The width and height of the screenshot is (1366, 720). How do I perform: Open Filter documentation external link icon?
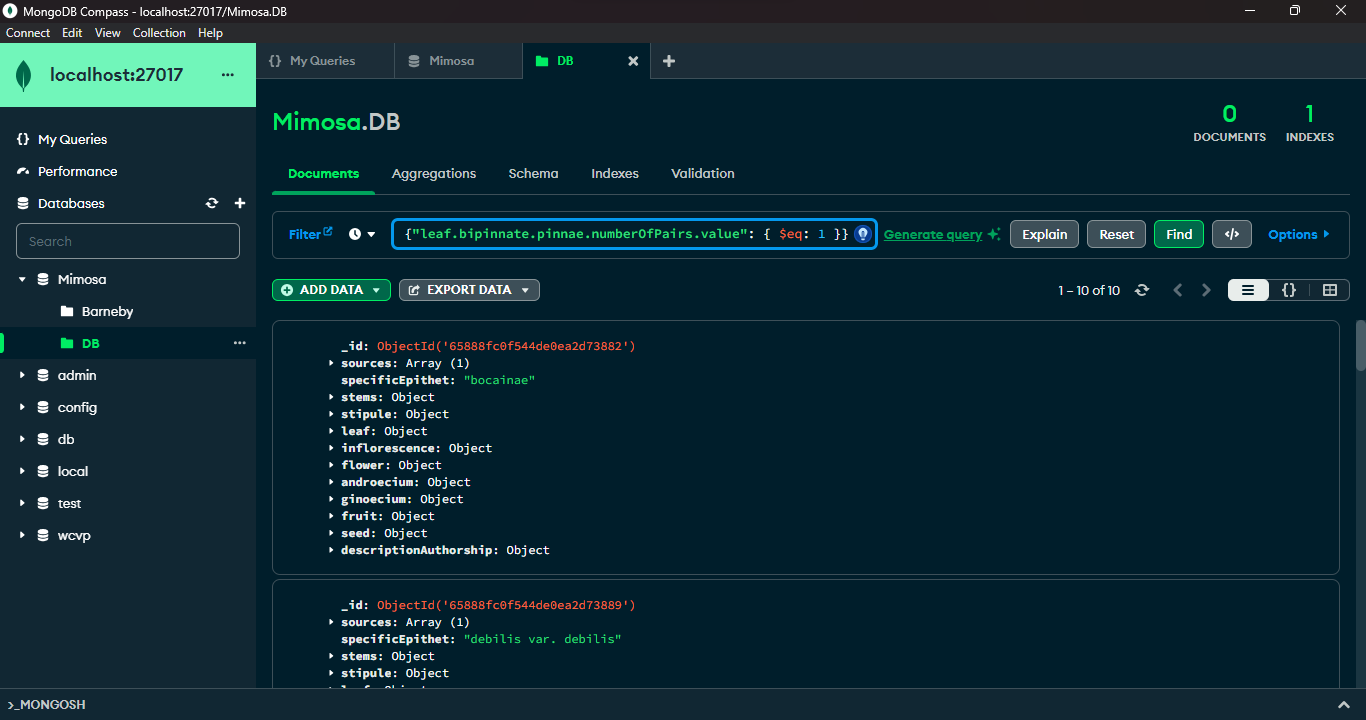tap(328, 232)
